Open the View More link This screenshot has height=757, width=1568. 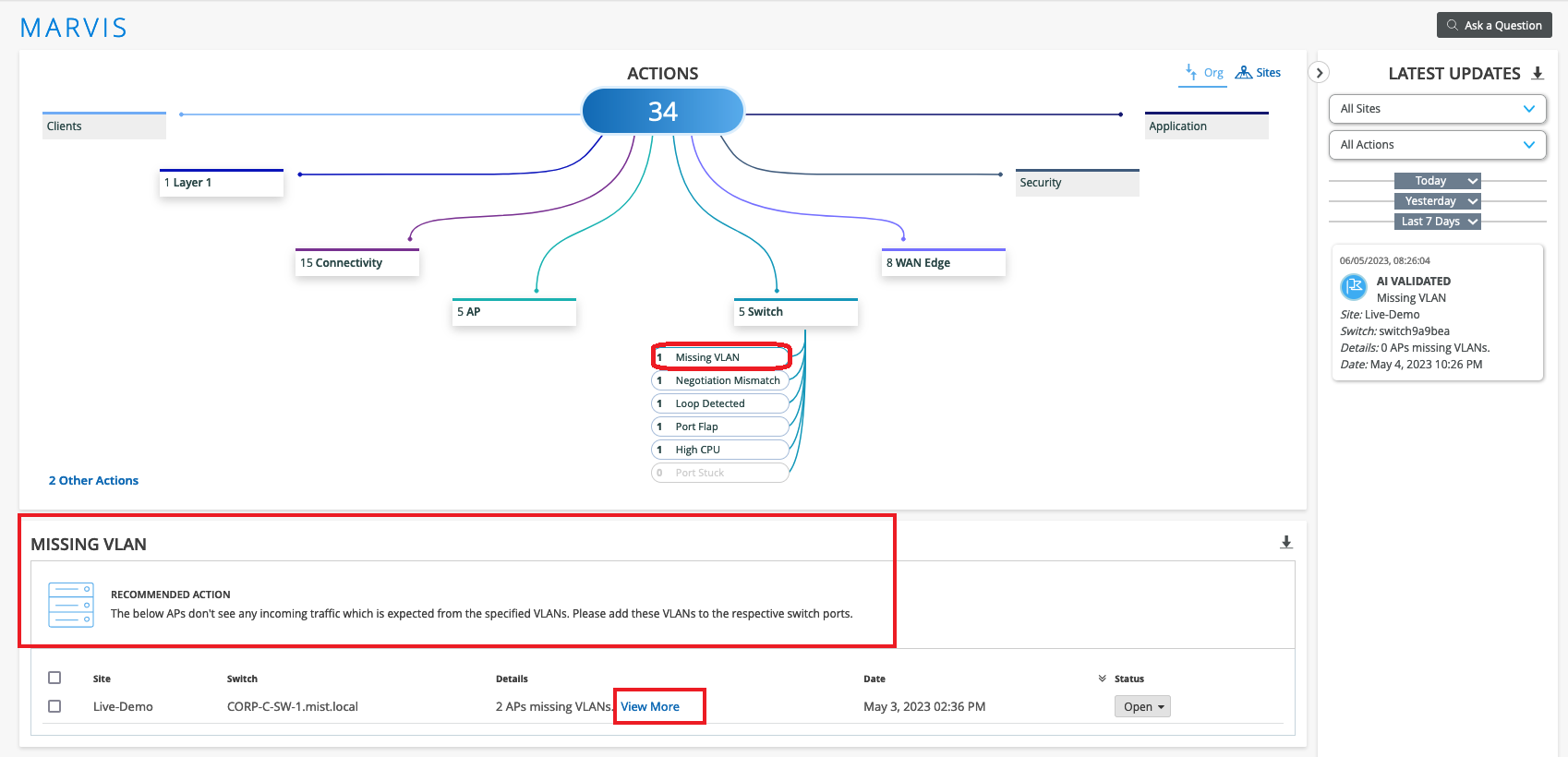pos(650,706)
